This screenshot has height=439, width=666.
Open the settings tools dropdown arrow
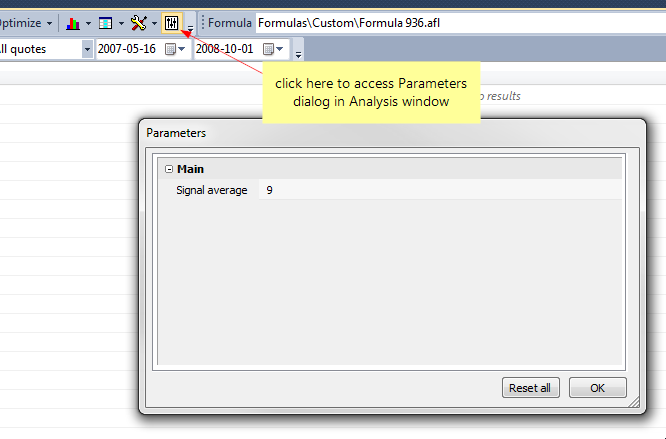point(154,23)
